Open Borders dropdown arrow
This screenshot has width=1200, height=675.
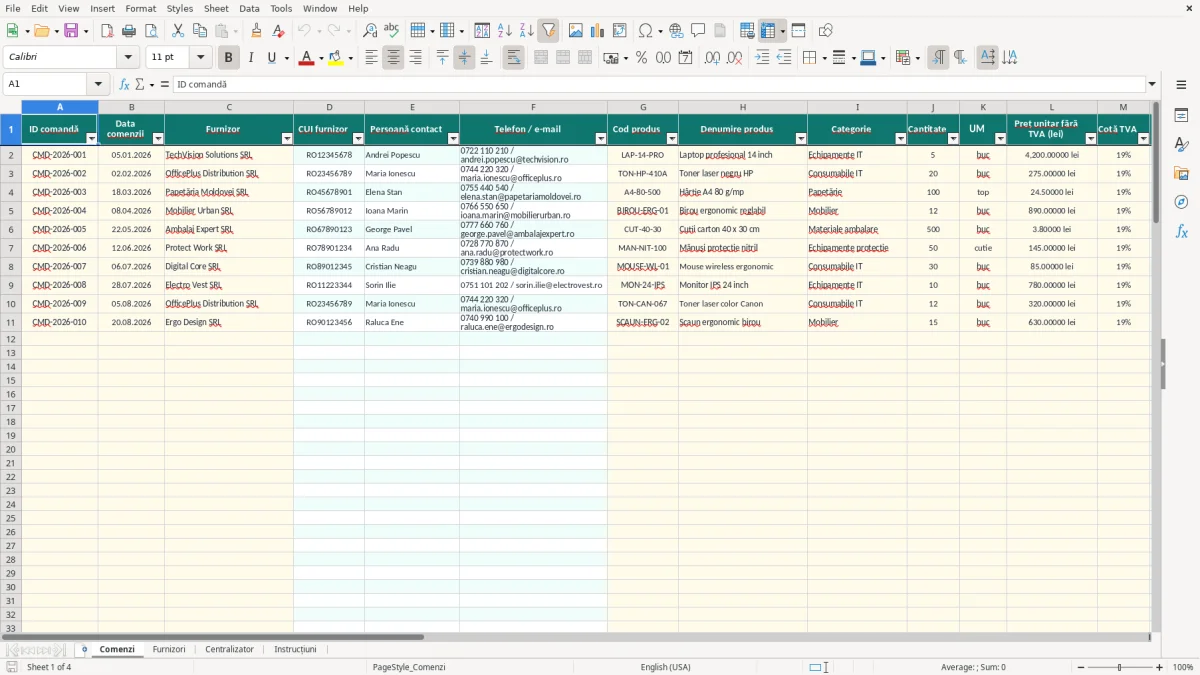click(x=827, y=58)
